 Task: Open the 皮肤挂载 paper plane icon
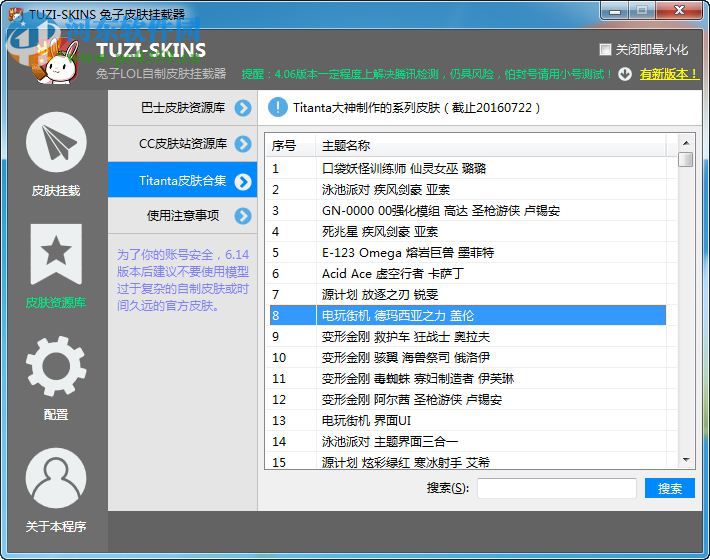56,142
